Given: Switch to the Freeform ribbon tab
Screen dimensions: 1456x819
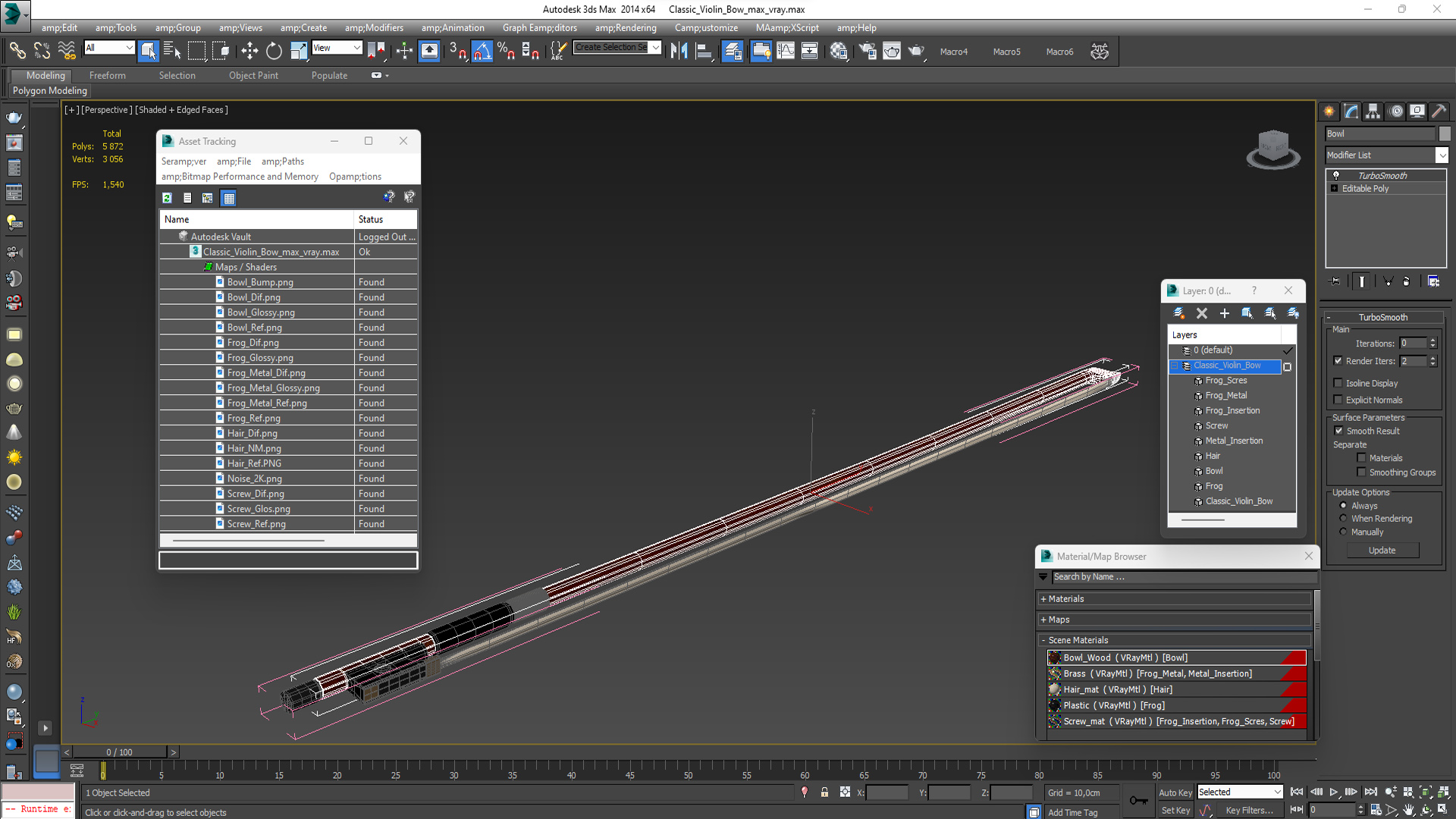Looking at the screenshot, I should [108, 75].
